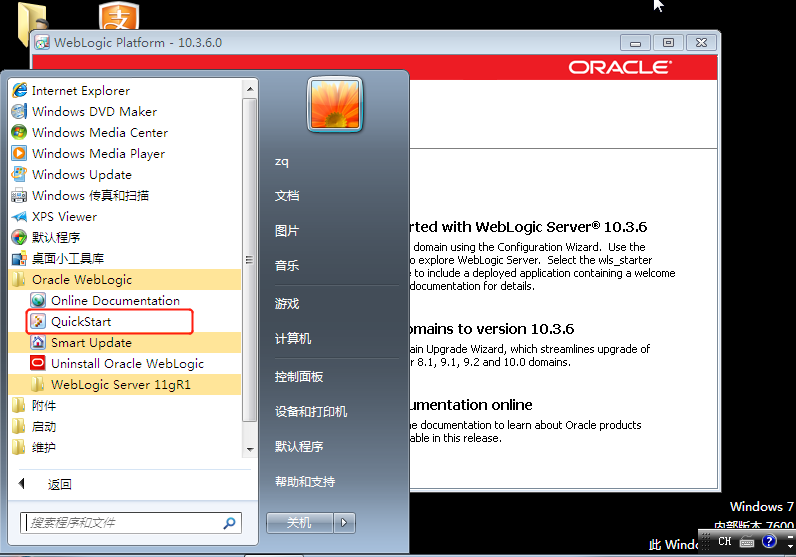This screenshot has height=557, width=796.
Task: Click Uninstall Oracle WebLogic red icon
Action: [x=38, y=364]
